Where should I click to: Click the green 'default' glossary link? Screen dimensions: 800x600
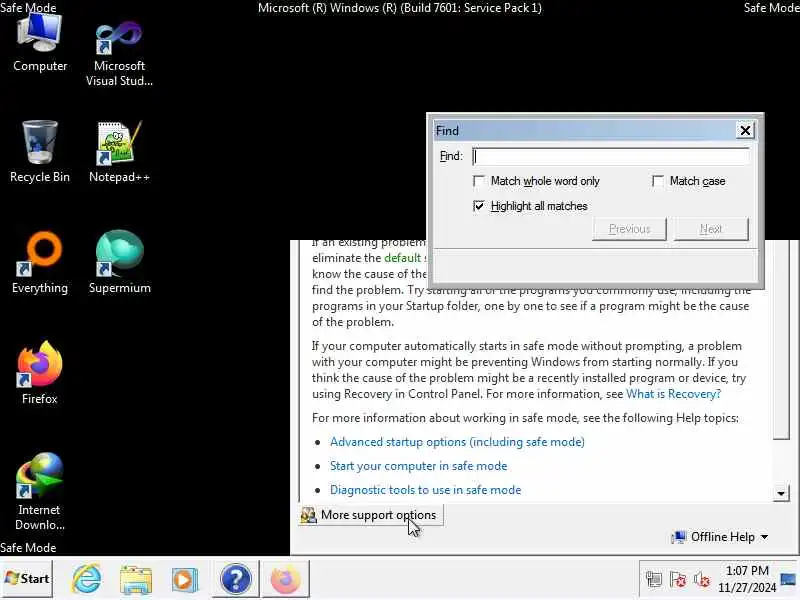(x=403, y=258)
